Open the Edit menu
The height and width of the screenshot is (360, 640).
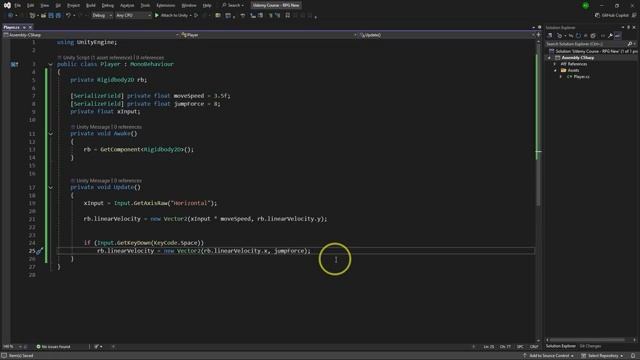tap(31, 5)
